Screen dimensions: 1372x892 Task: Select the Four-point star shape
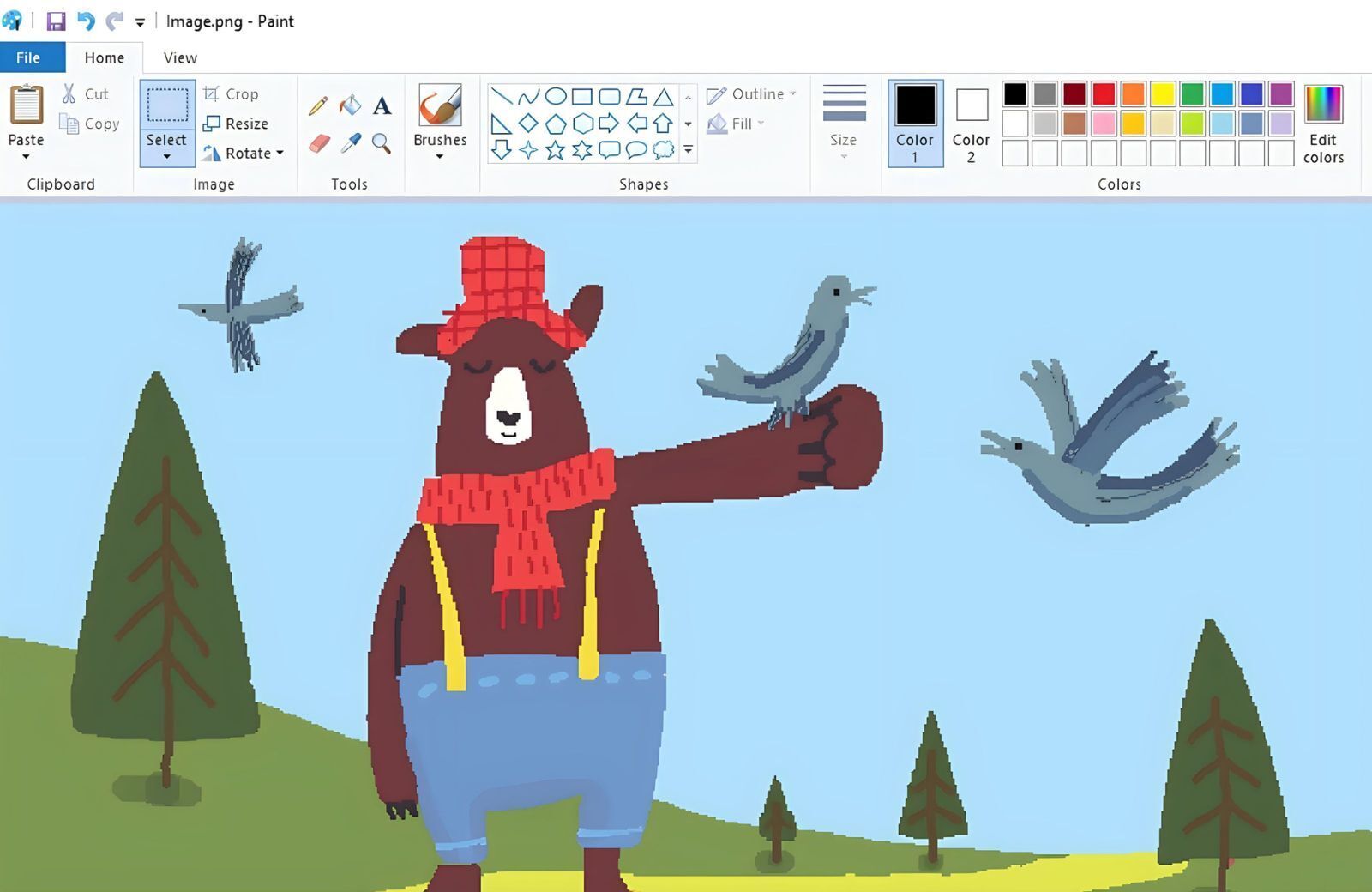[x=528, y=150]
